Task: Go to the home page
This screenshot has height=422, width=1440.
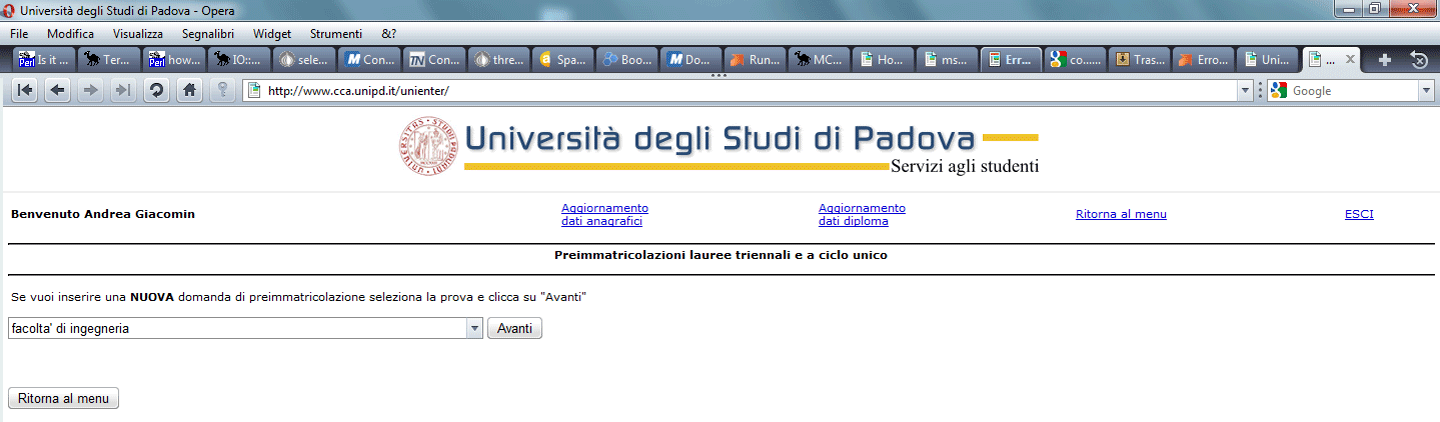Action: pos(188,90)
